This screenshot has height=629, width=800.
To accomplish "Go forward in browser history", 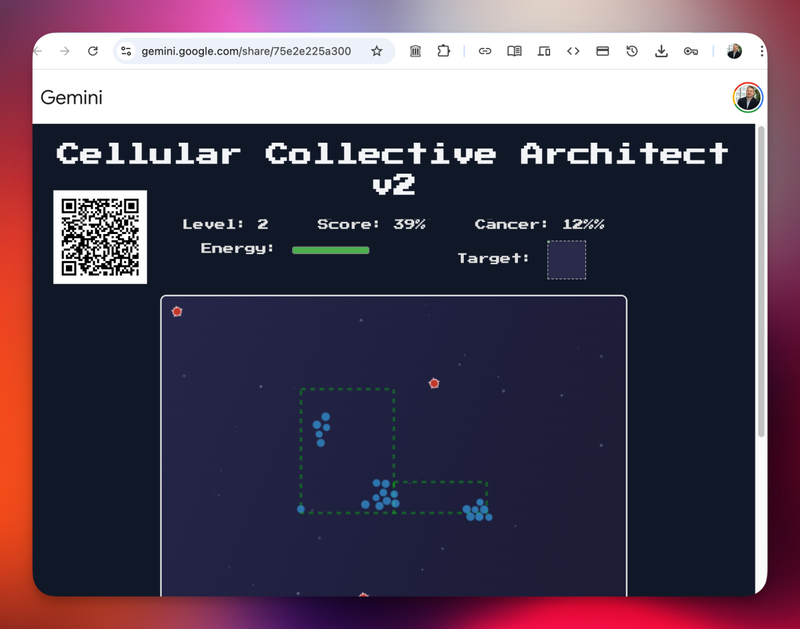I will [65, 51].
